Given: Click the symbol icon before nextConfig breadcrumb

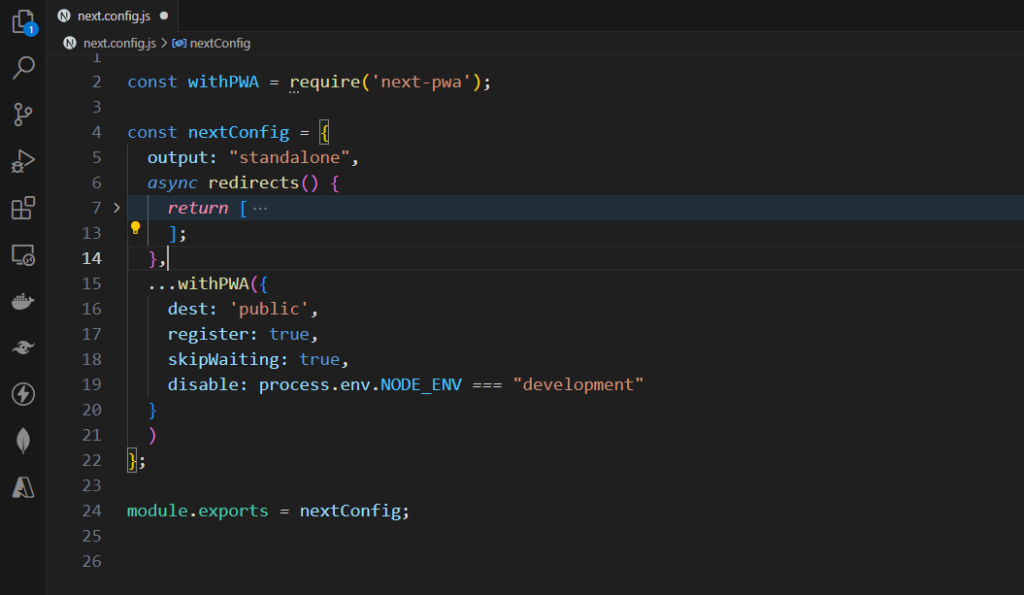Looking at the screenshot, I should point(179,43).
